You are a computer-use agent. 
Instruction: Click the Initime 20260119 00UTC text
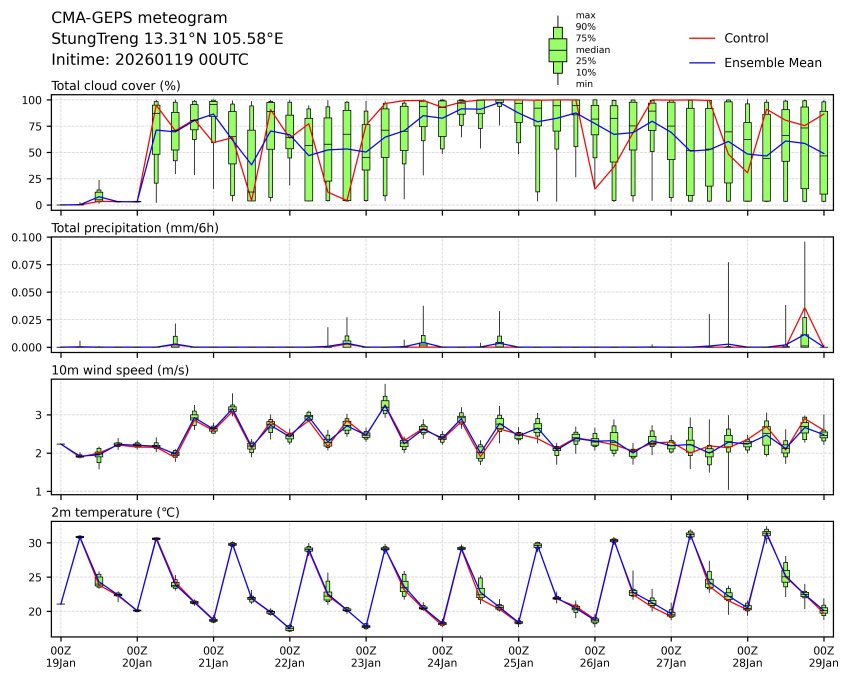point(150,60)
